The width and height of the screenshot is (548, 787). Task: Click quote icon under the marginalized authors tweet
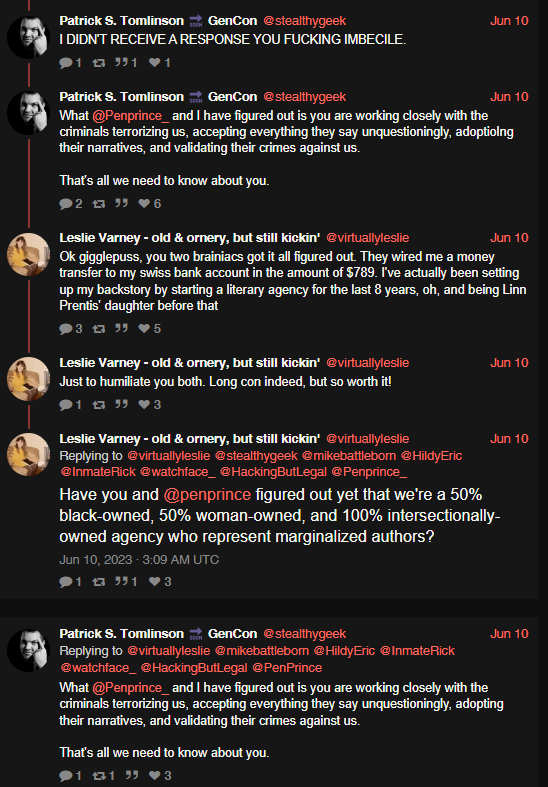121,581
